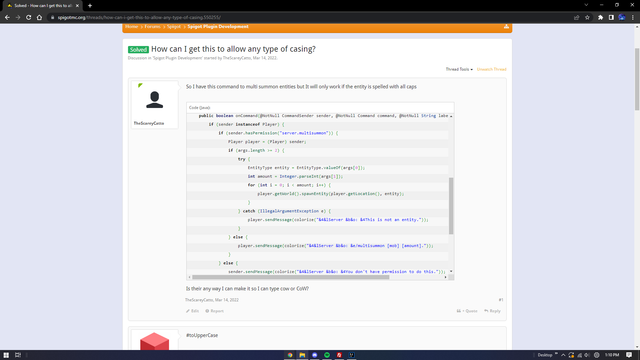Open the tab search dropdown
The image size is (640, 360).
[586, 5]
